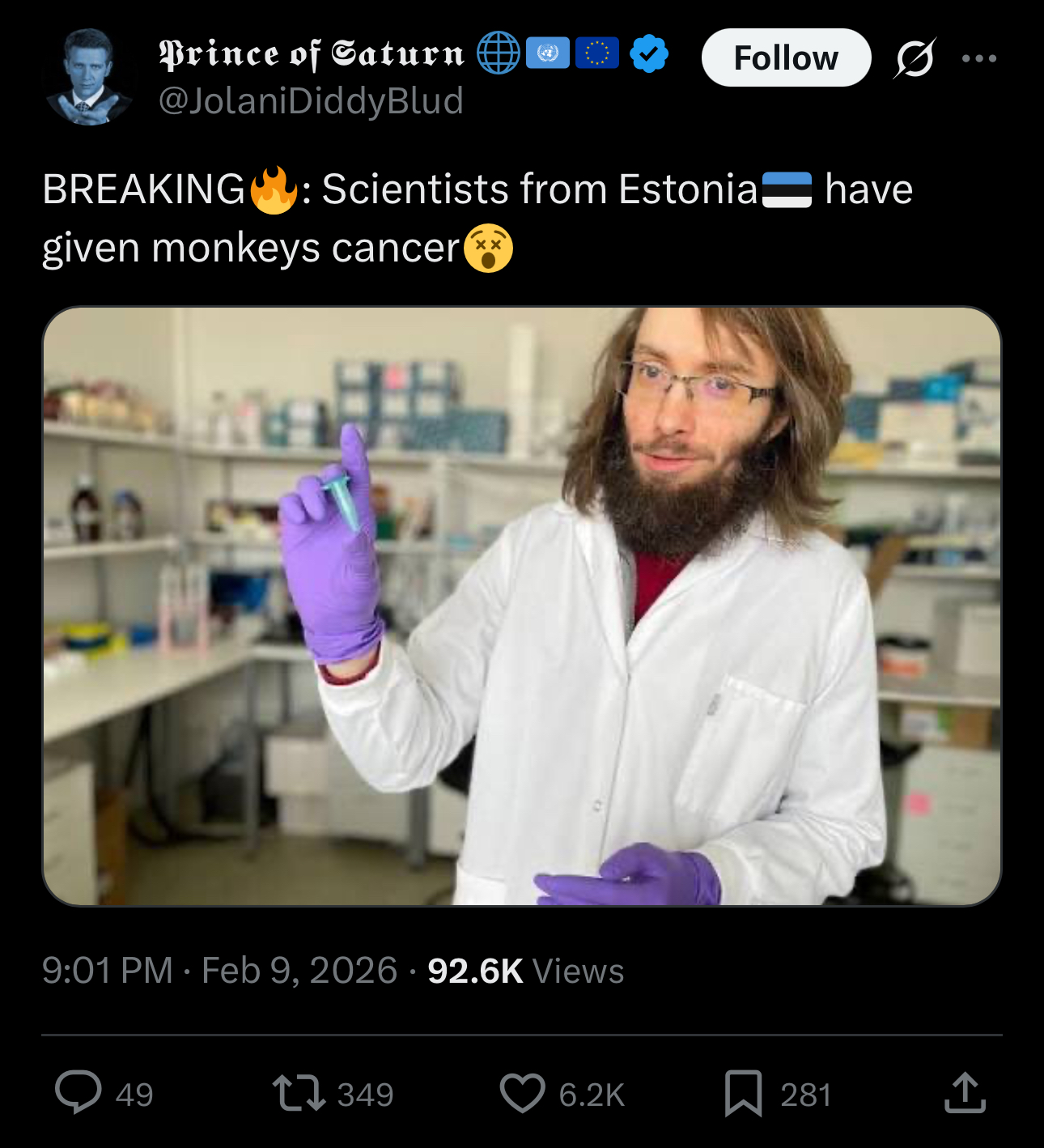Open the lab scientist photo
1044x1148 pixels.
coord(522,606)
